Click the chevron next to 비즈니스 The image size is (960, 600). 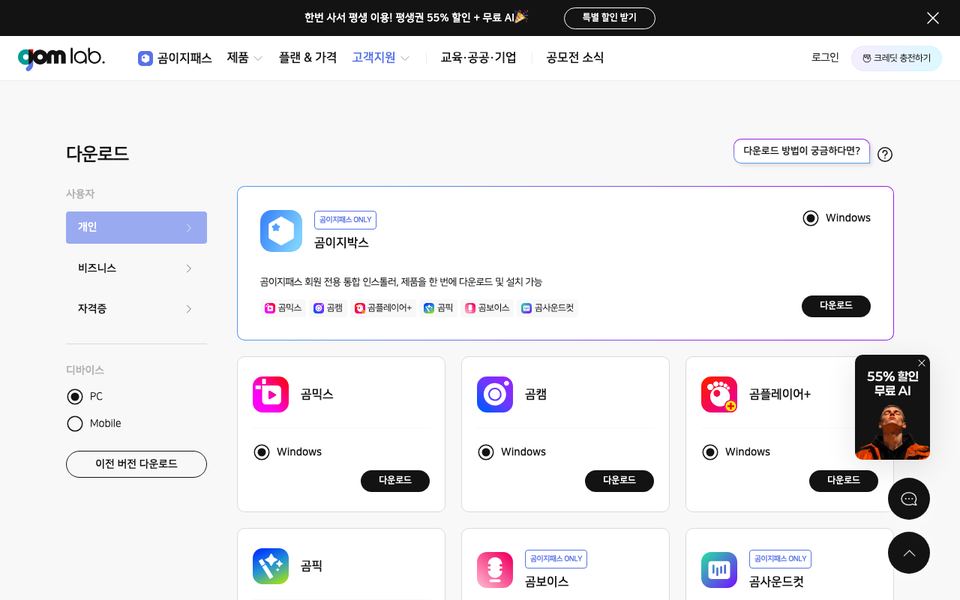pyautogui.click(x=189, y=268)
